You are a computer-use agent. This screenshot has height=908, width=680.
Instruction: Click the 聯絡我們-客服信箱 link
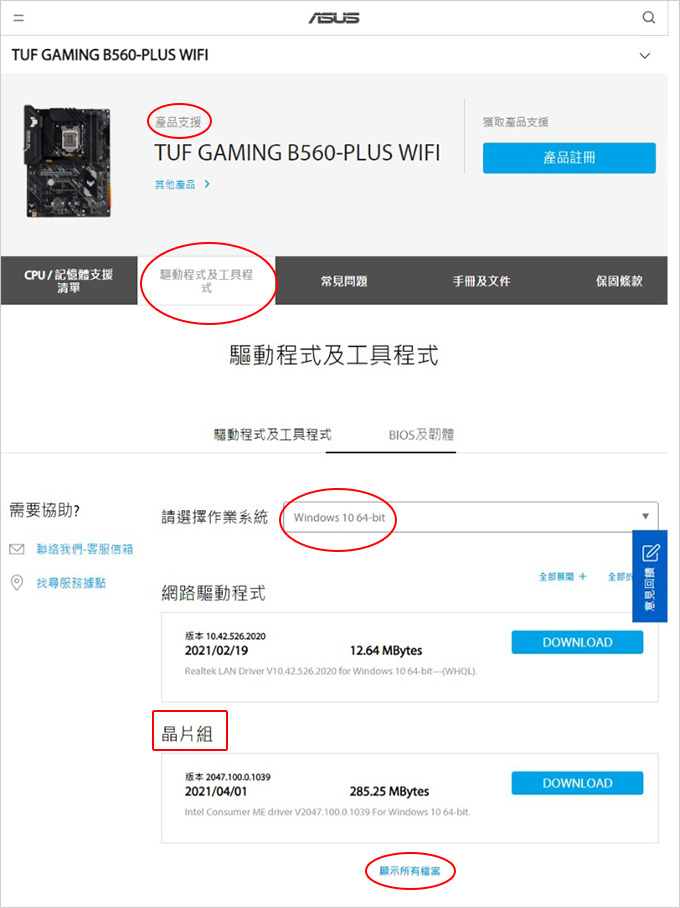tap(85, 549)
